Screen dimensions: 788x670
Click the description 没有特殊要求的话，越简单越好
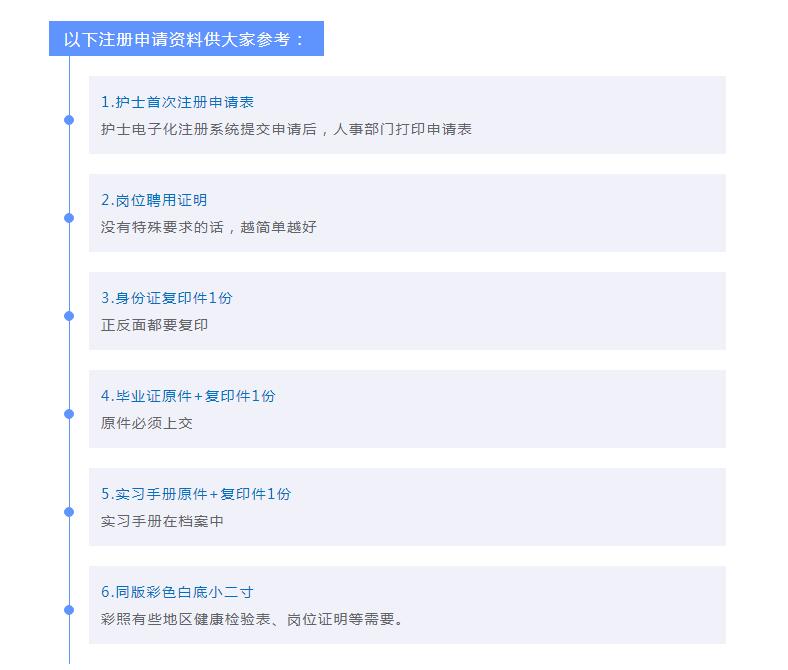[209, 227]
